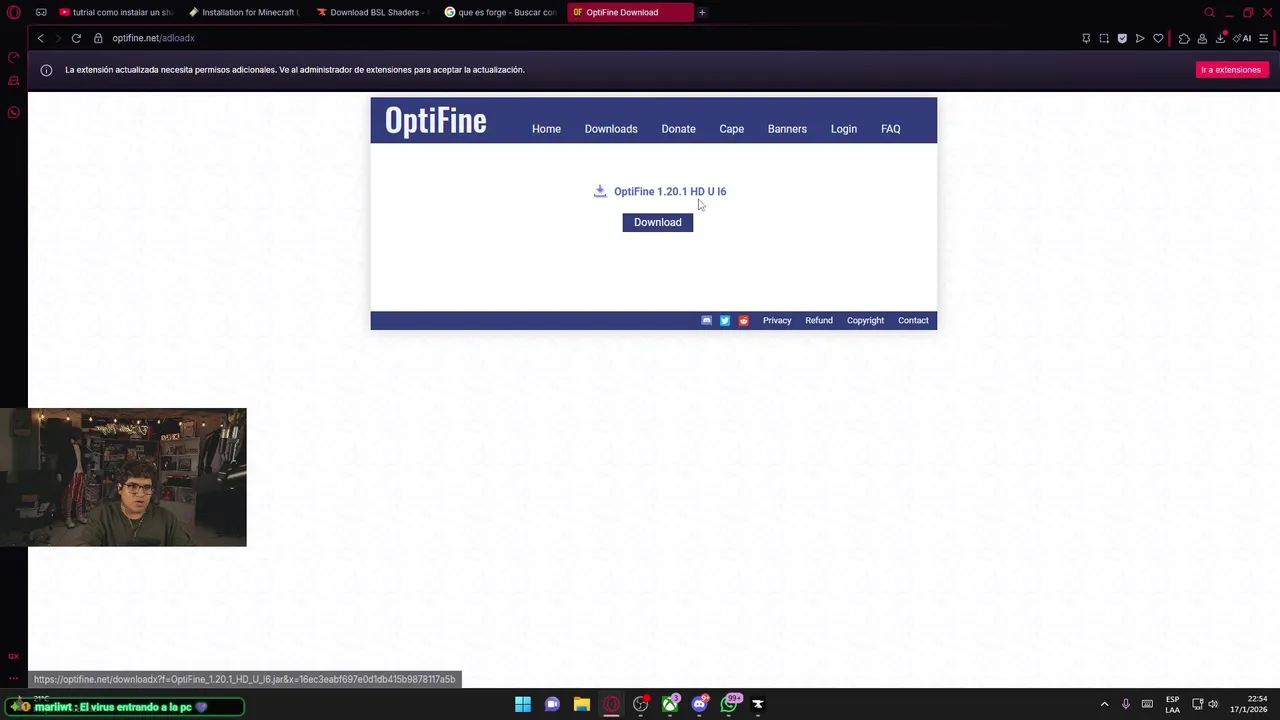Click the volume speaker icon in tray
This screenshot has height=720, width=1280.
tap(1213, 704)
